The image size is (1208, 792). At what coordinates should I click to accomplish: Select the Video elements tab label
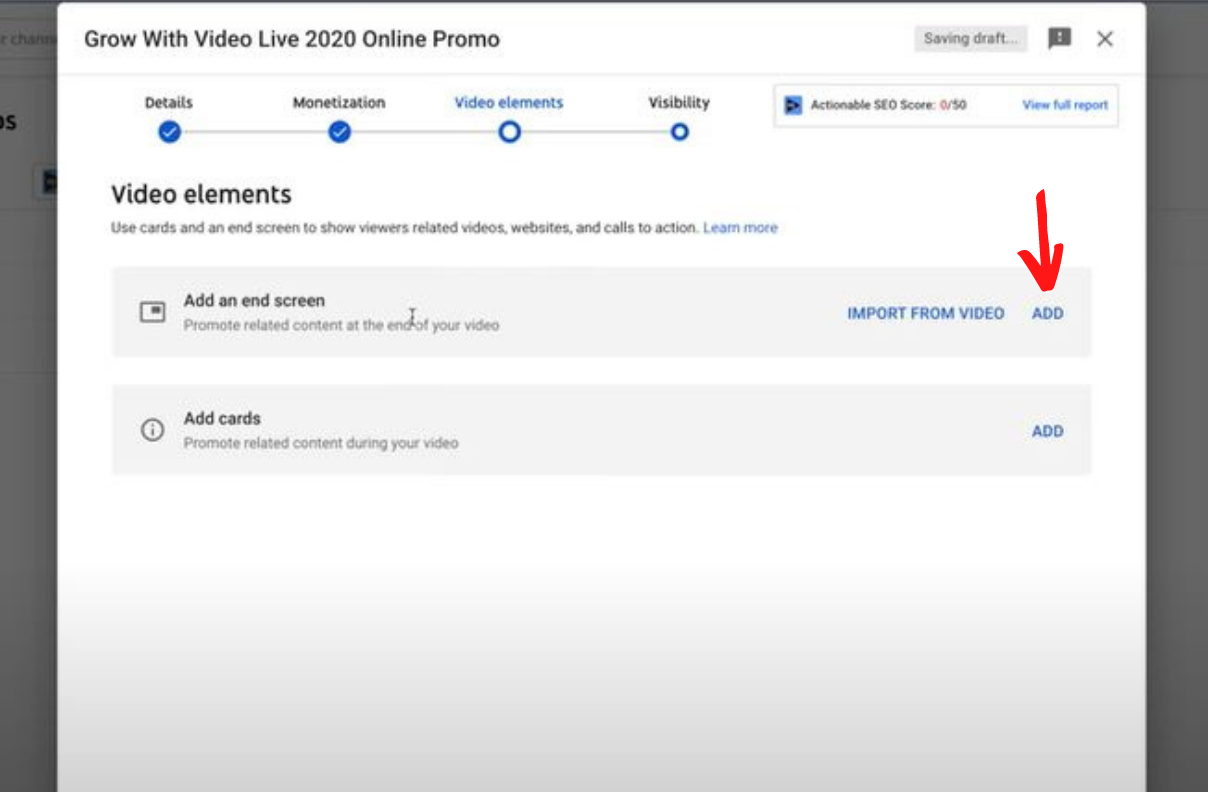click(509, 103)
